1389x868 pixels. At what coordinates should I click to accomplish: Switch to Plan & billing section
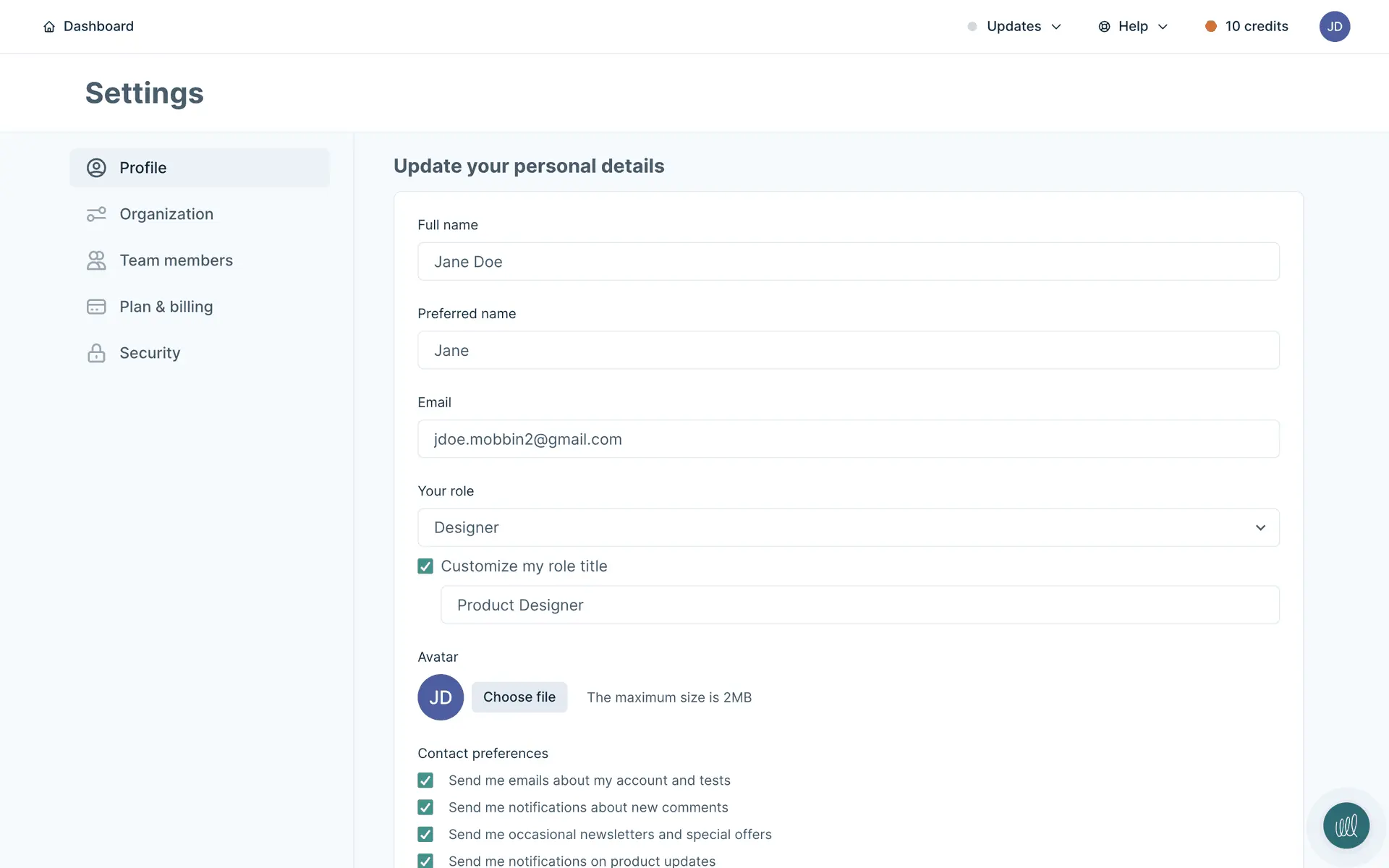pos(166,307)
